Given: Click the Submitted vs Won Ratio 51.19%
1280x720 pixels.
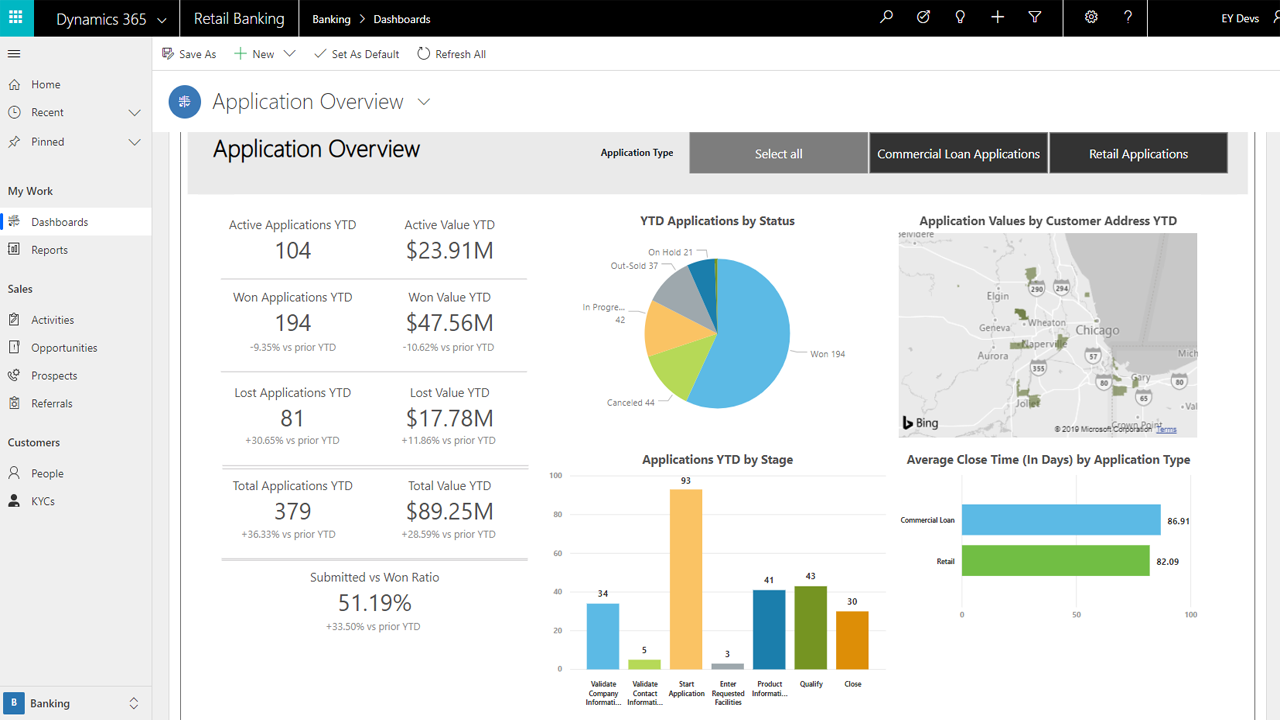Looking at the screenshot, I should [x=375, y=603].
